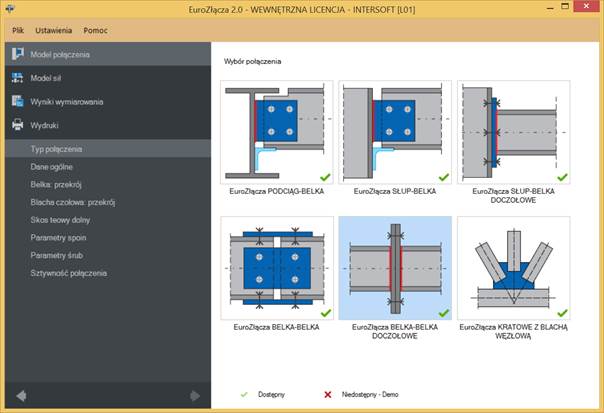Select Parametry spoin item
This screenshot has width=604, height=413.
coord(108,238)
